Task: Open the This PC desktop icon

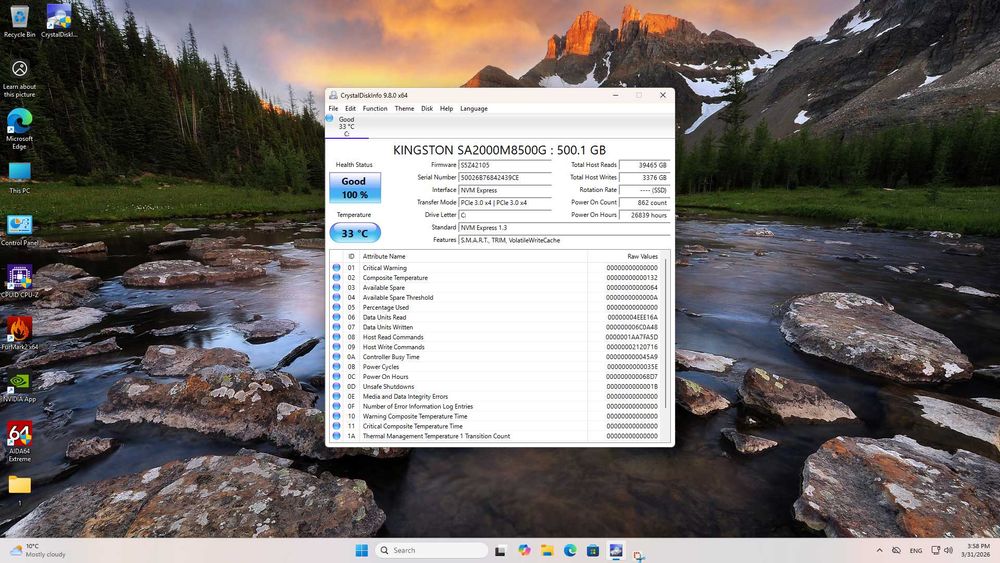Action: [x=19, y=178]
